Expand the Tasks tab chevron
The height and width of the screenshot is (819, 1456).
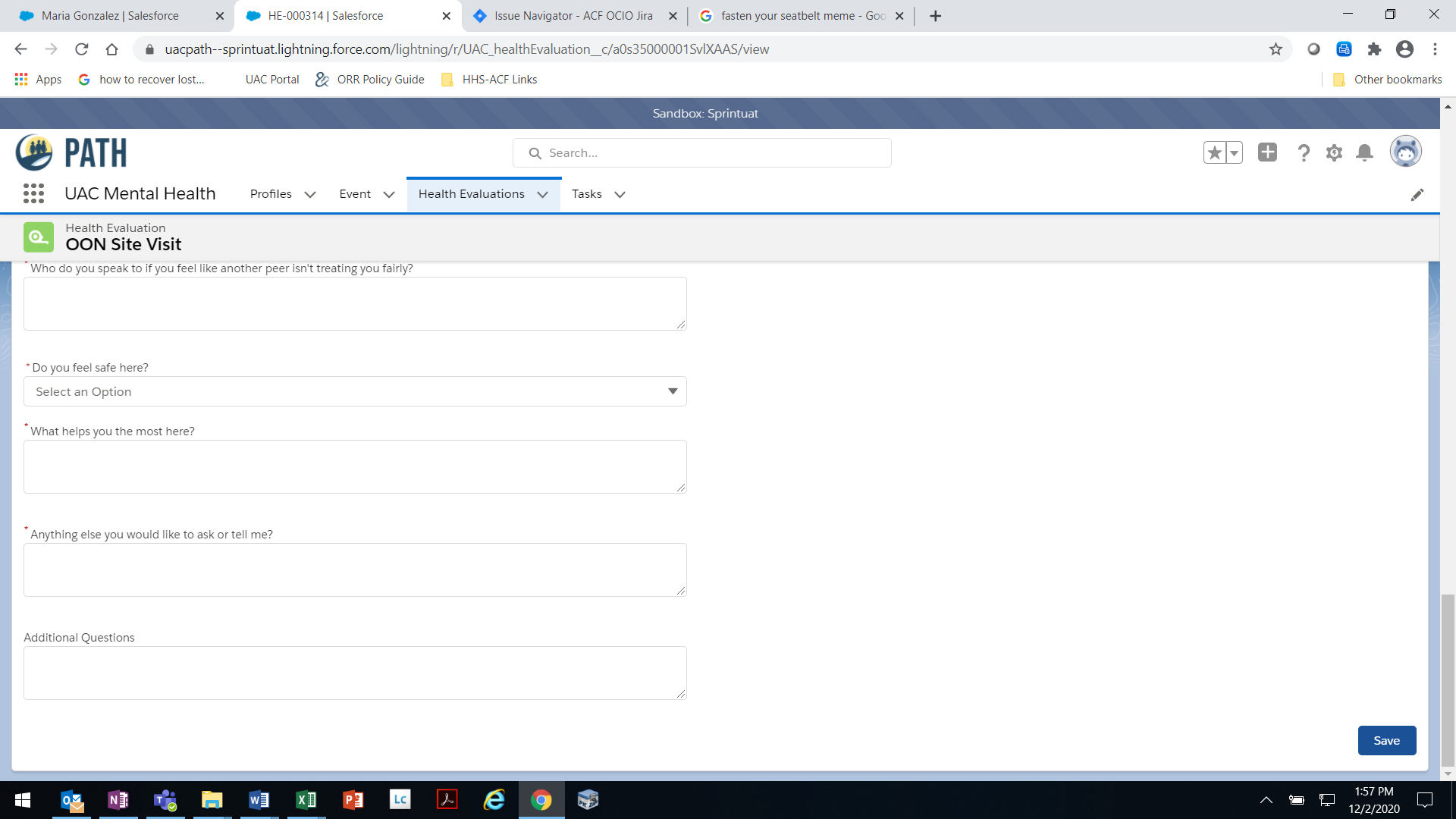(620, 195)
